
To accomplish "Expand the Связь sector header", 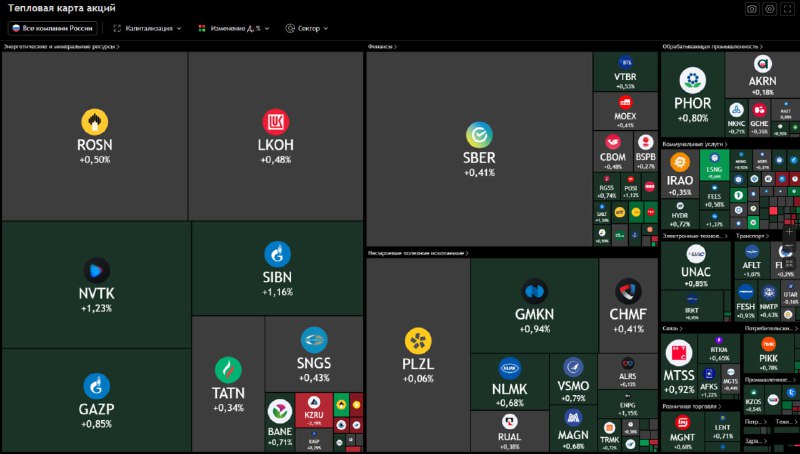I will pyautogui.click(x=672, y=329).
